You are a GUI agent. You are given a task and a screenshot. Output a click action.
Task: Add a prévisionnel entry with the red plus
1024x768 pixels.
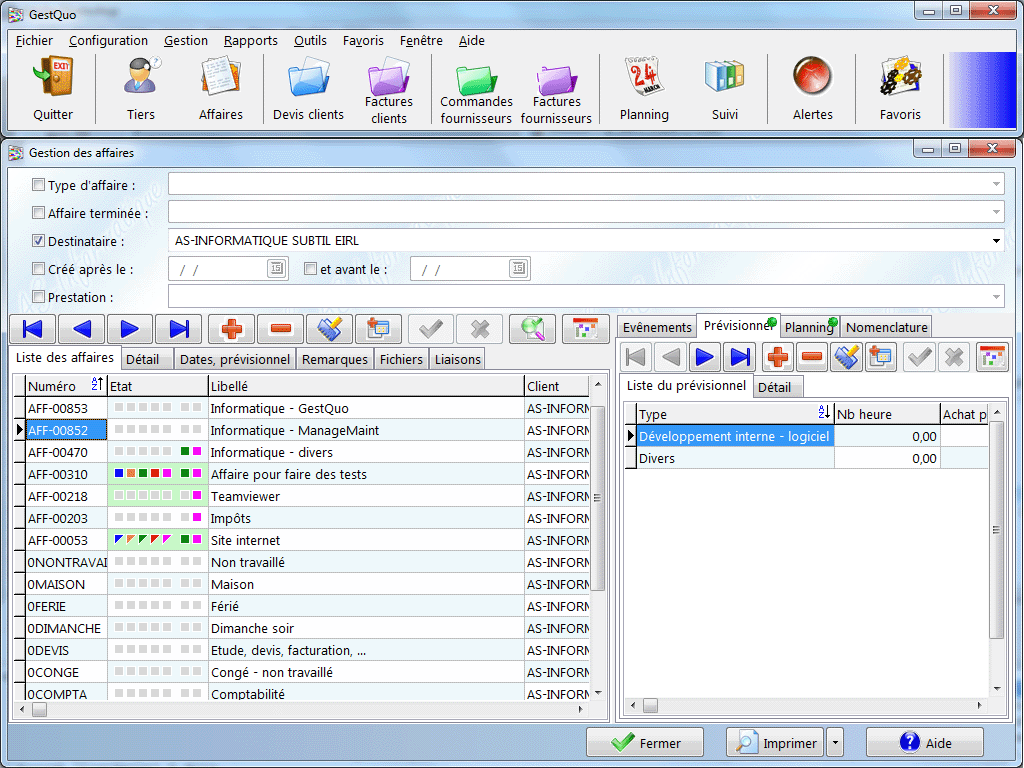(x=778, y=357)
